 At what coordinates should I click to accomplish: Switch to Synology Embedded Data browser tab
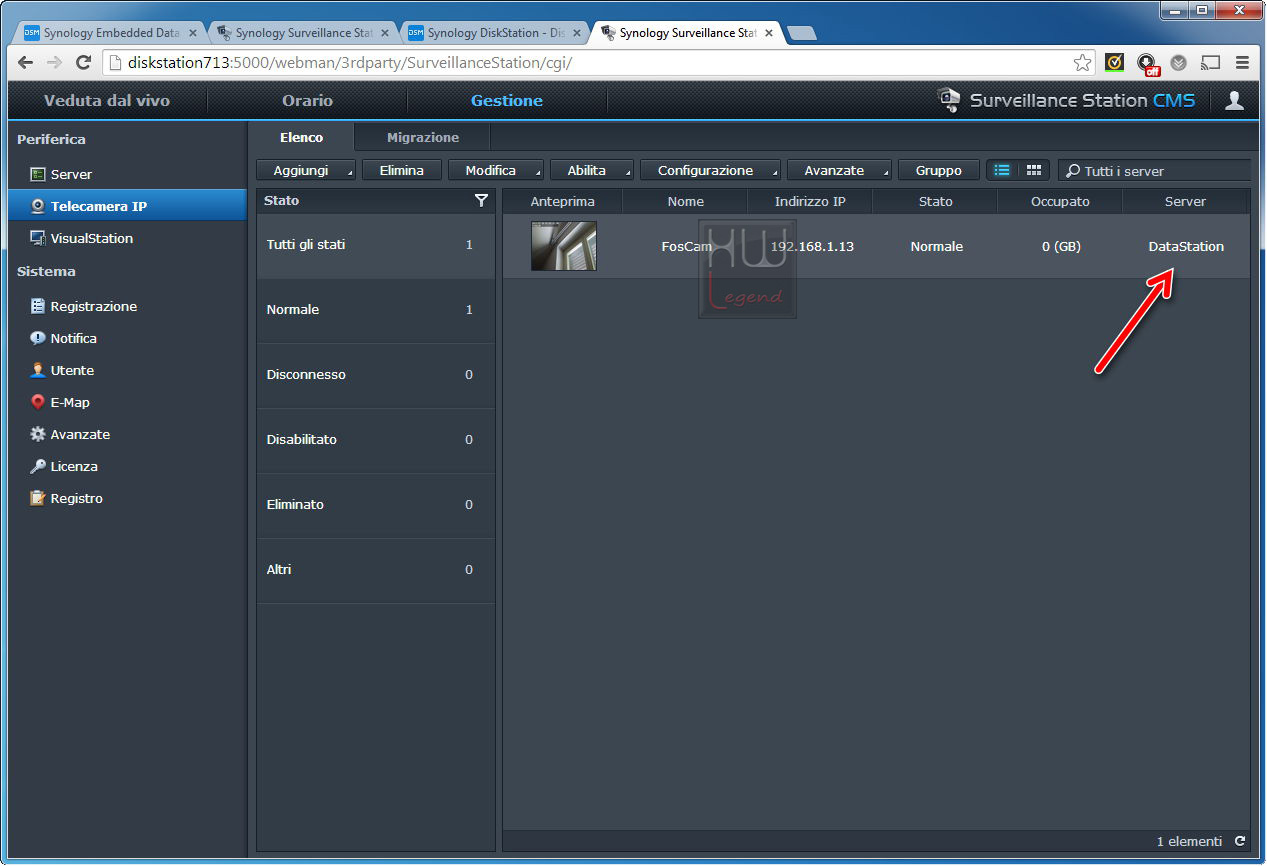pyautogui.click(x=110, y=33)
